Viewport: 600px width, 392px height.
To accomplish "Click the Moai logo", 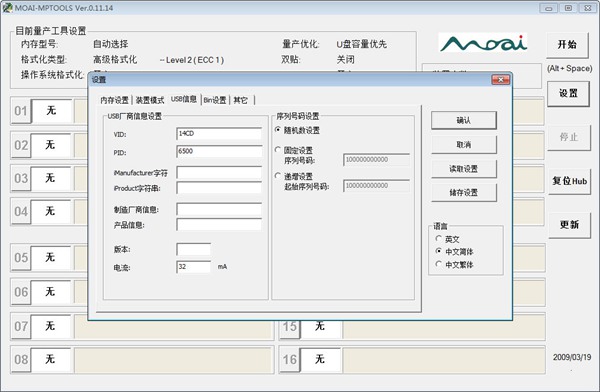I will point(483,42).
